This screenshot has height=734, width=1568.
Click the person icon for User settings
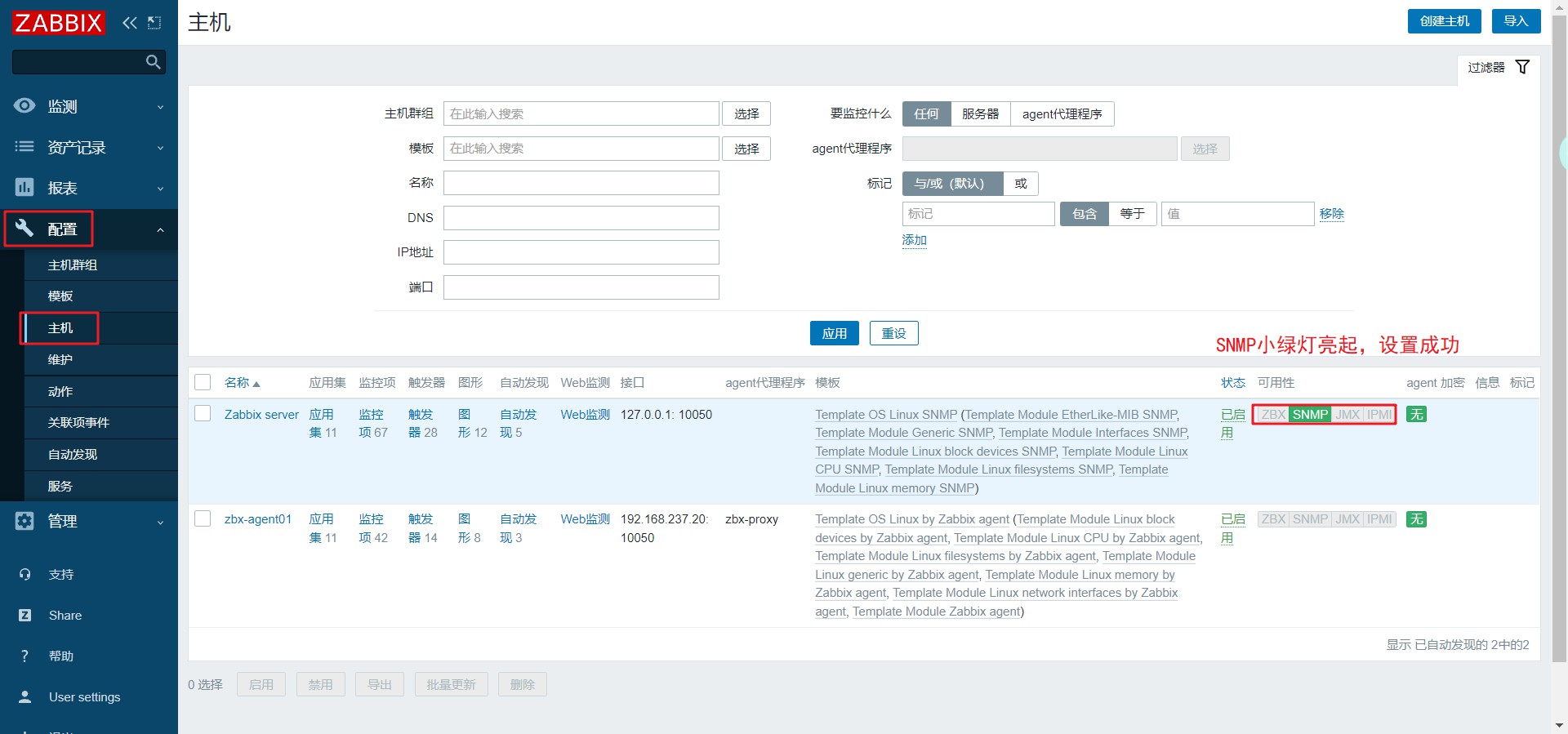point(24,697)
